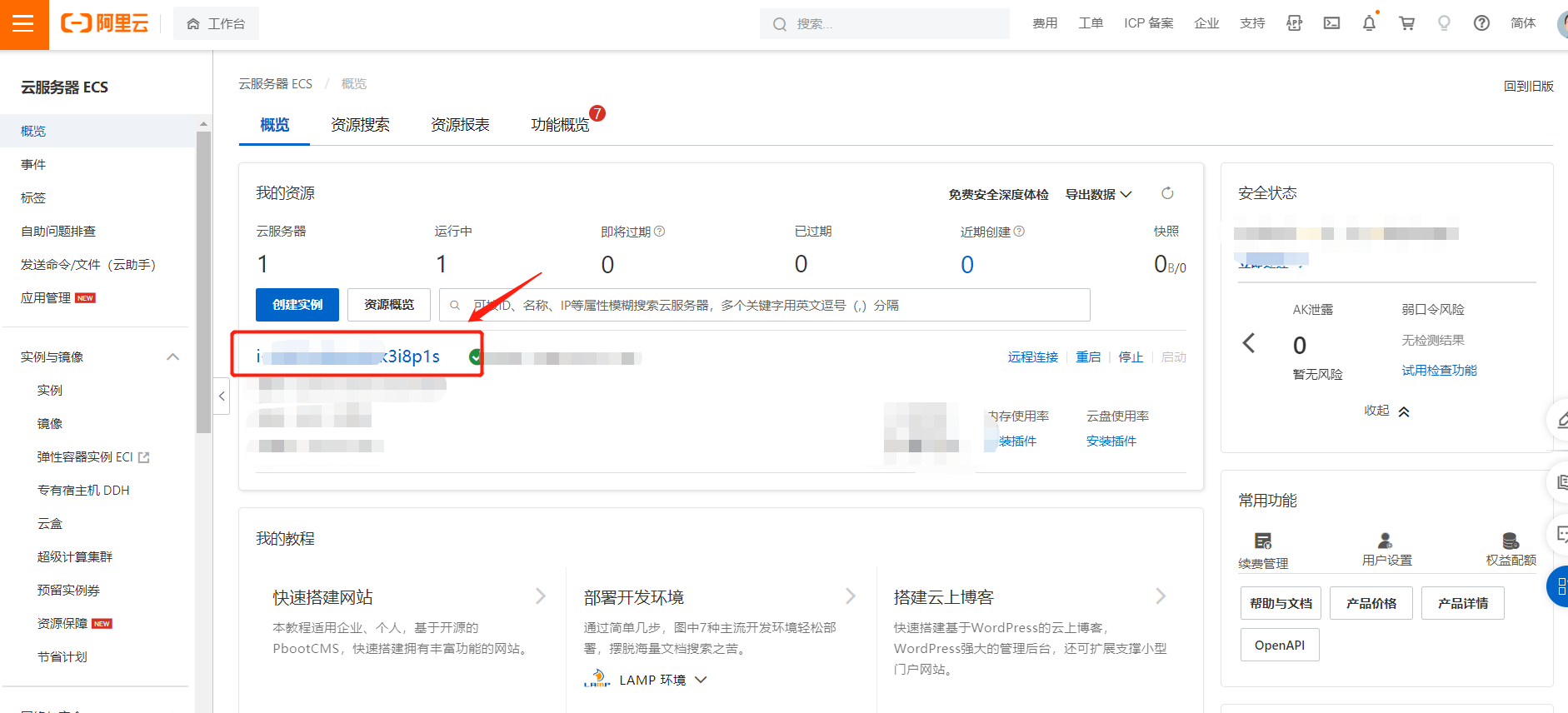Screen dimensions: 1568x713
Task: Focus the instance search field
Action: point(765,305)
